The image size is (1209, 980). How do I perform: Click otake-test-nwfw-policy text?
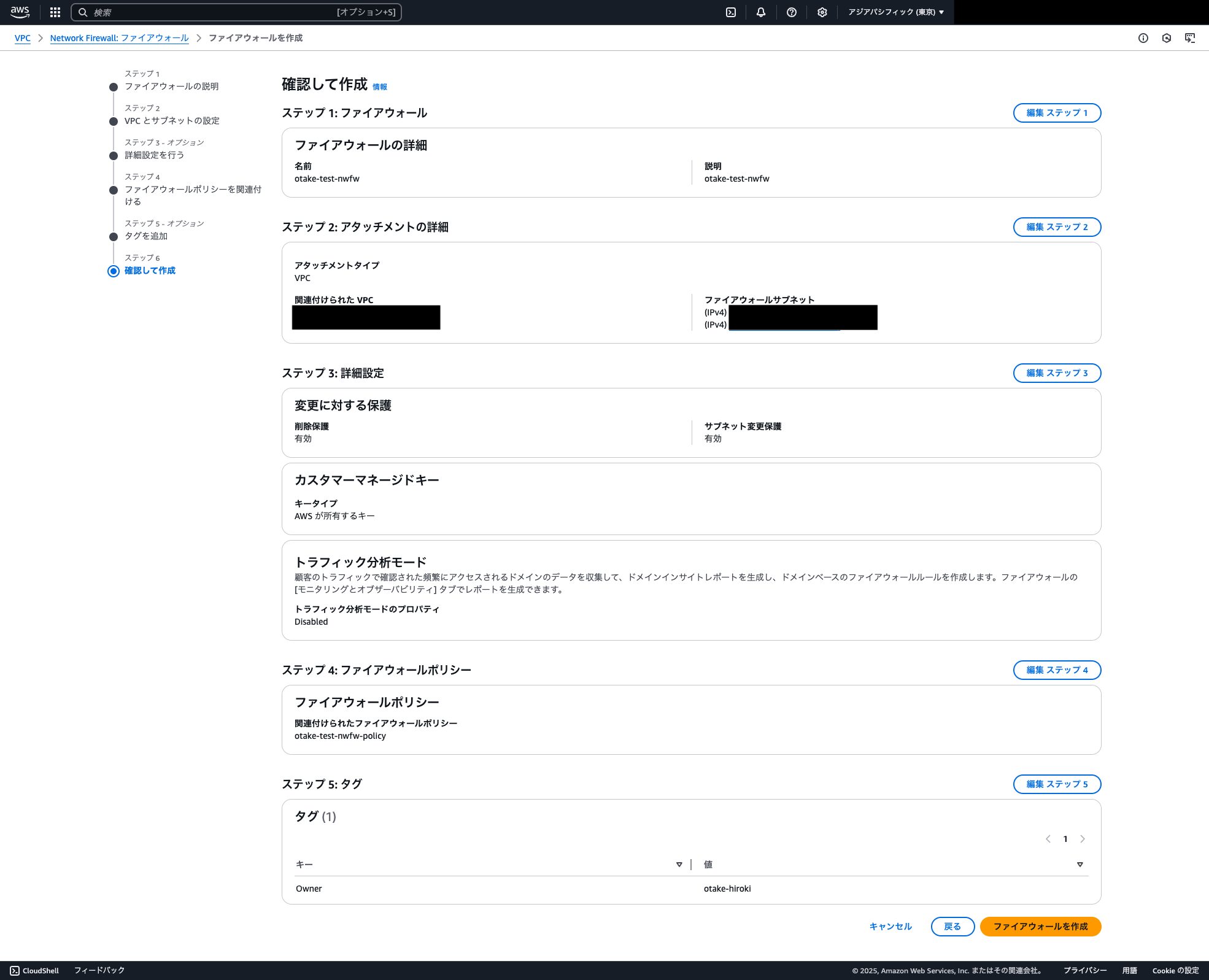pyautogui.click(x=340, y=736)
